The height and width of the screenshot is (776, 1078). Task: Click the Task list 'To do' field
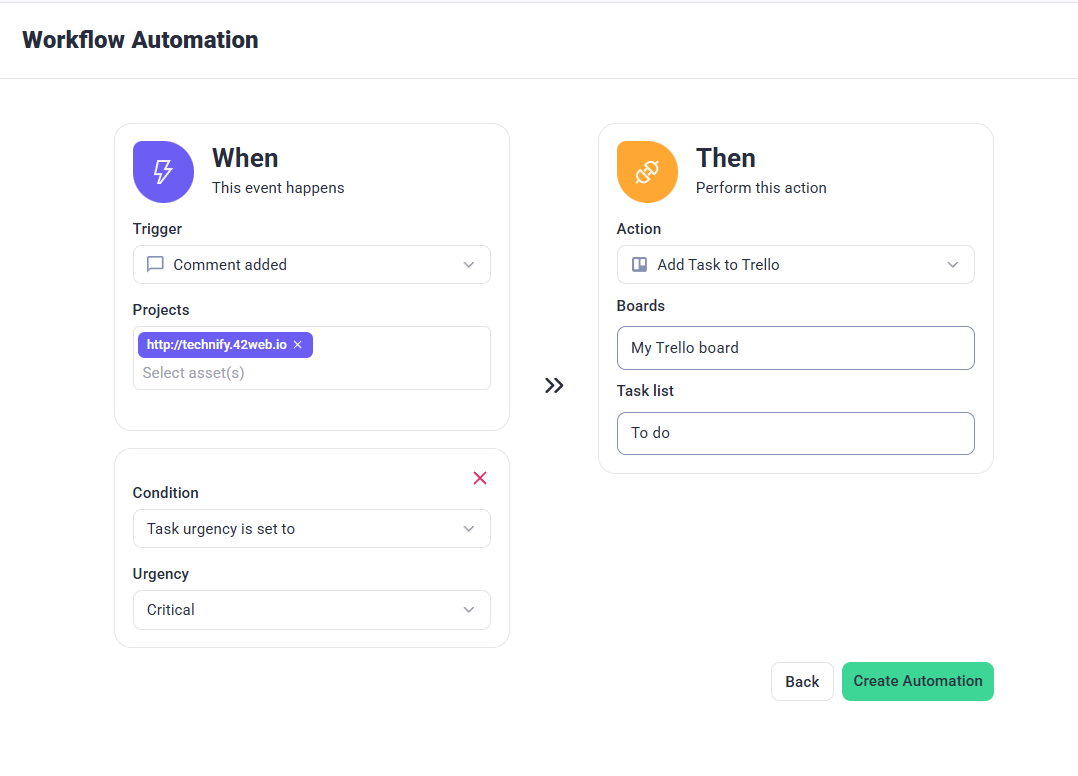(795, 434)
